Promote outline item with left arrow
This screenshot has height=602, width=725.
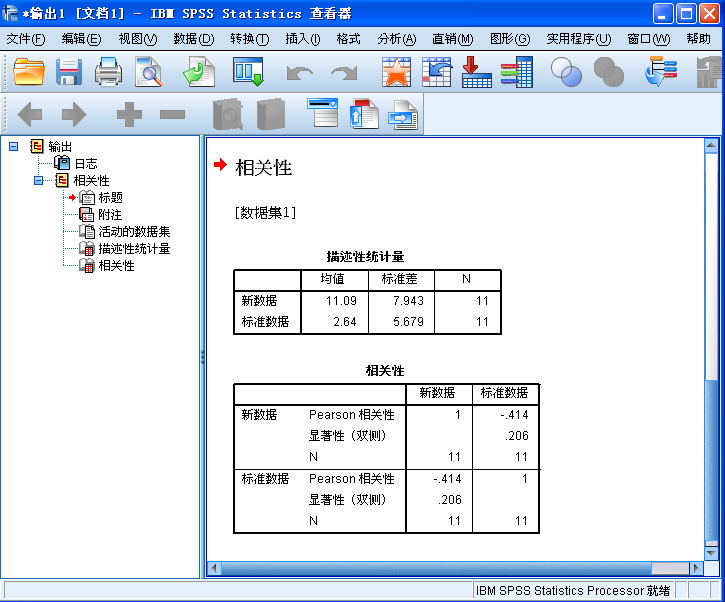(x=30, y=114)
